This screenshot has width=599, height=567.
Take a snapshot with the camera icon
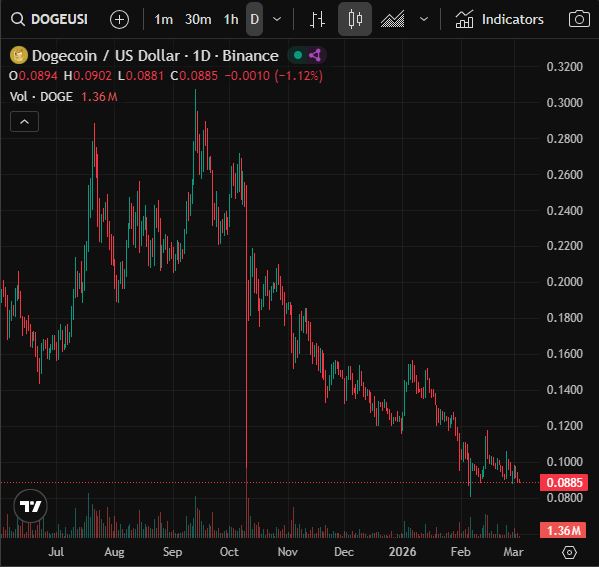coord(579,19)
